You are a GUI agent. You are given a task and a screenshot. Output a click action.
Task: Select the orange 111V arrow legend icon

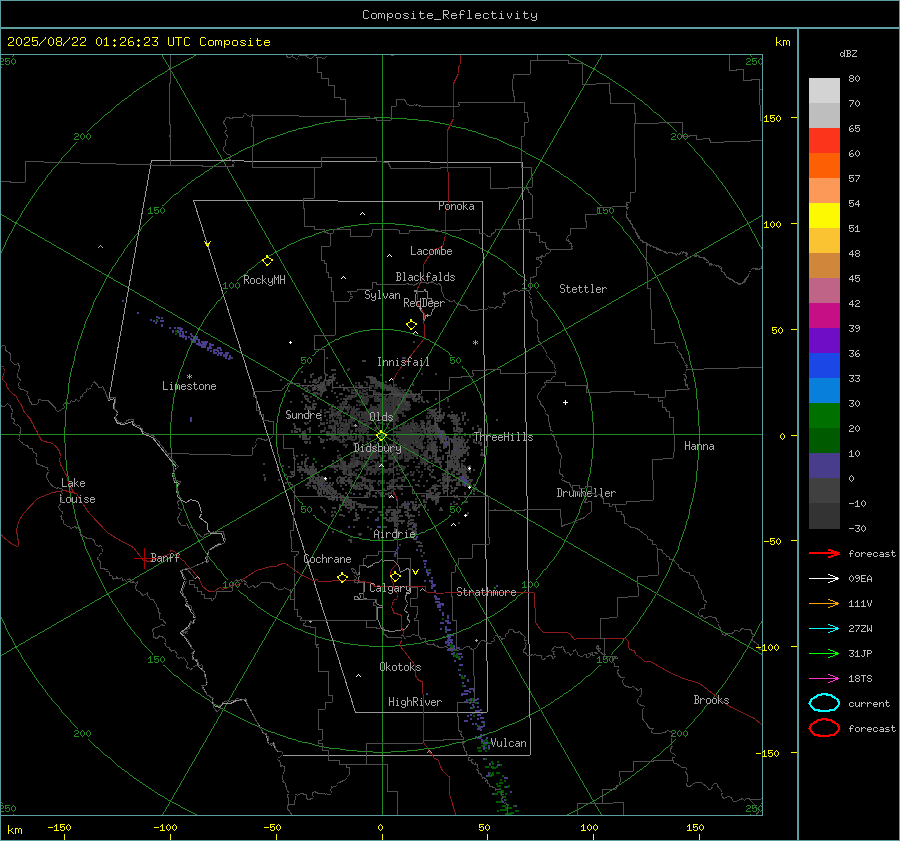tap(824, 603)
